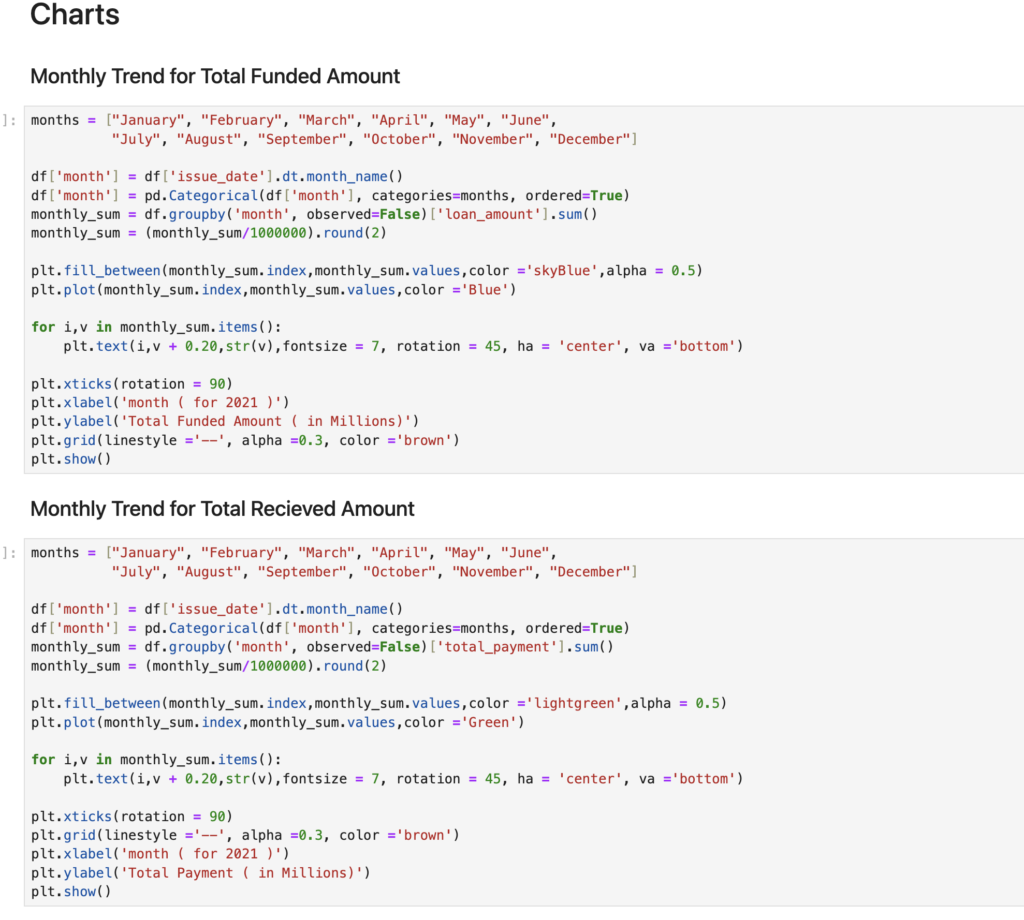Click "December" in the second cell's months list
This screenshot has width=1024, height=920.
click(589, 571)
